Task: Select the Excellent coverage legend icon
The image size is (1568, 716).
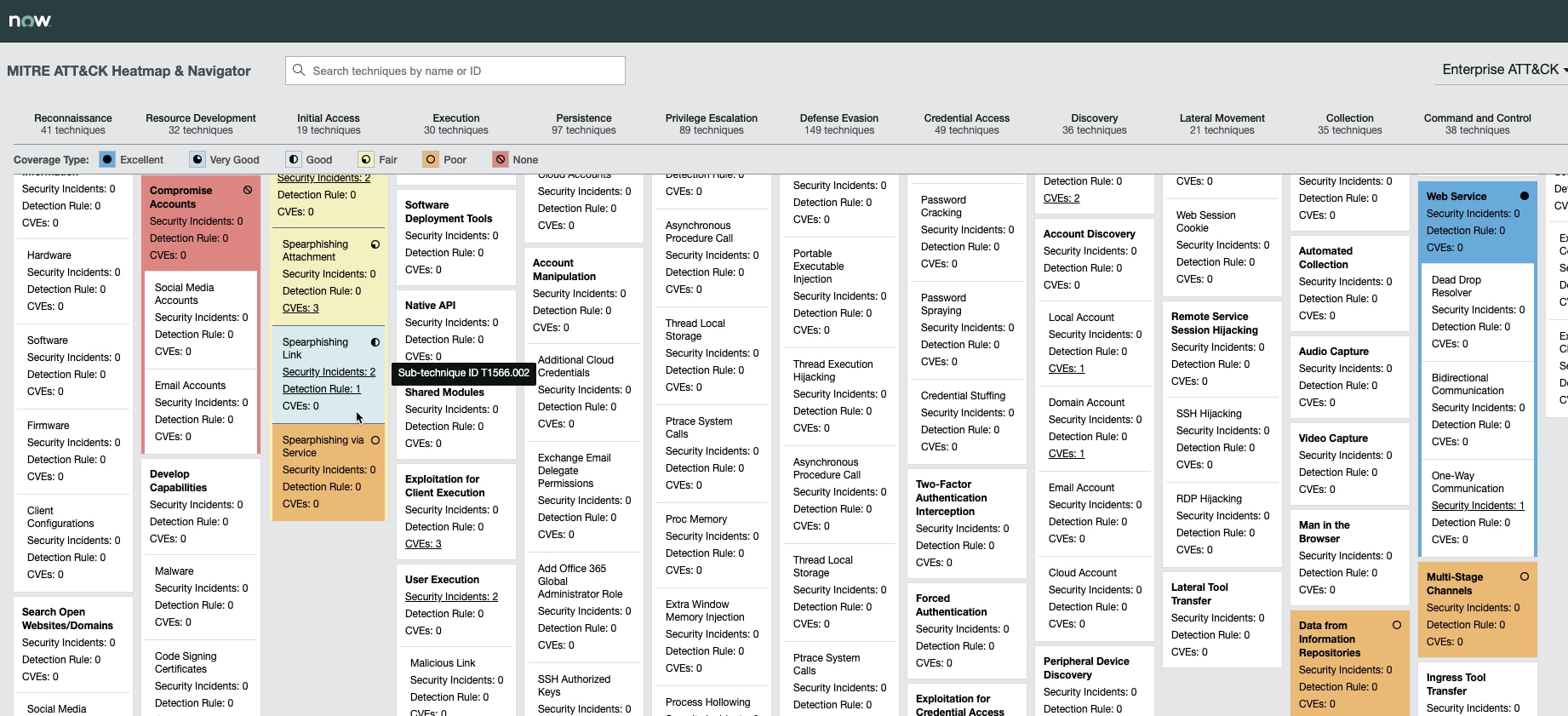Action: (107, 159)
